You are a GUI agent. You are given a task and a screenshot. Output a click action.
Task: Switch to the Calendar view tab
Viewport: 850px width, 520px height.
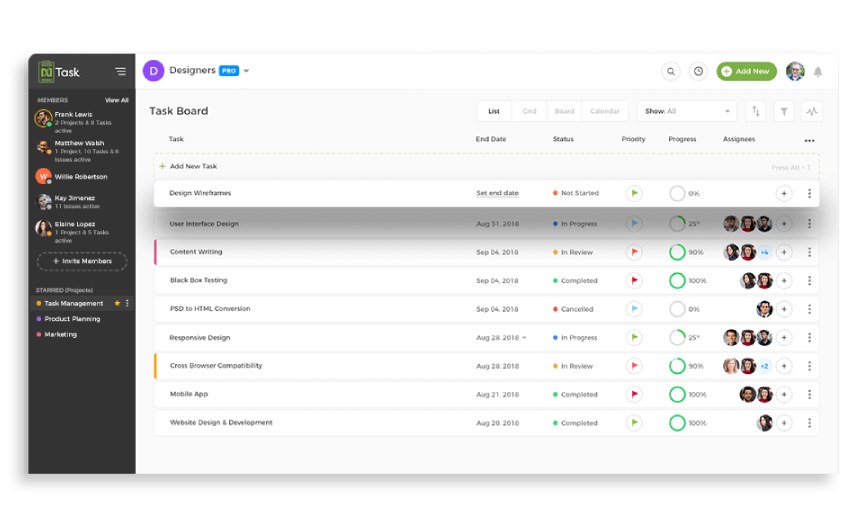click(x=604, y=111)
